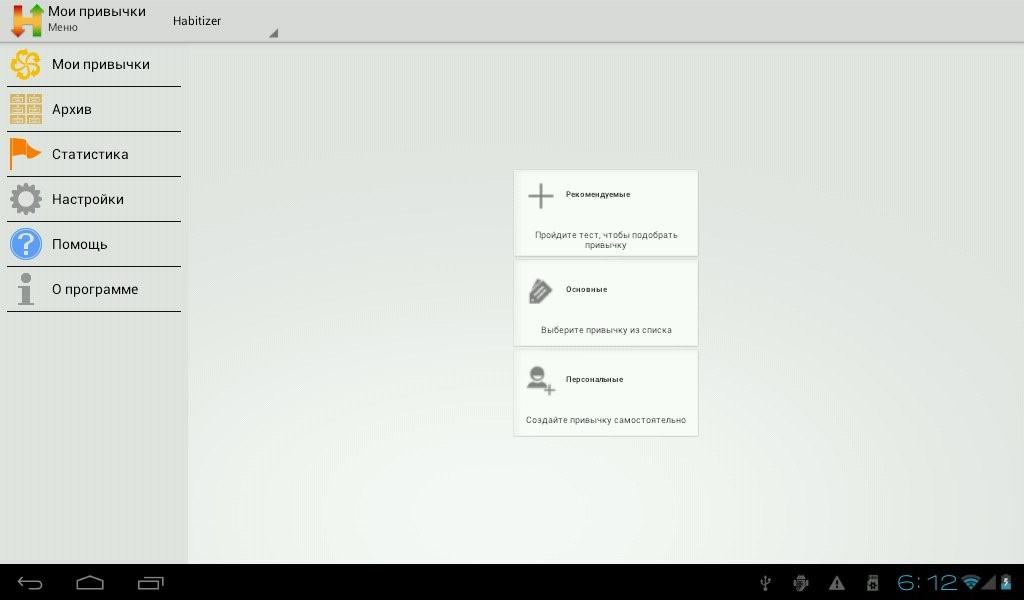1024x600 pixels.
Task: Open the recent apps button
Action: click(x=151, y=583)
